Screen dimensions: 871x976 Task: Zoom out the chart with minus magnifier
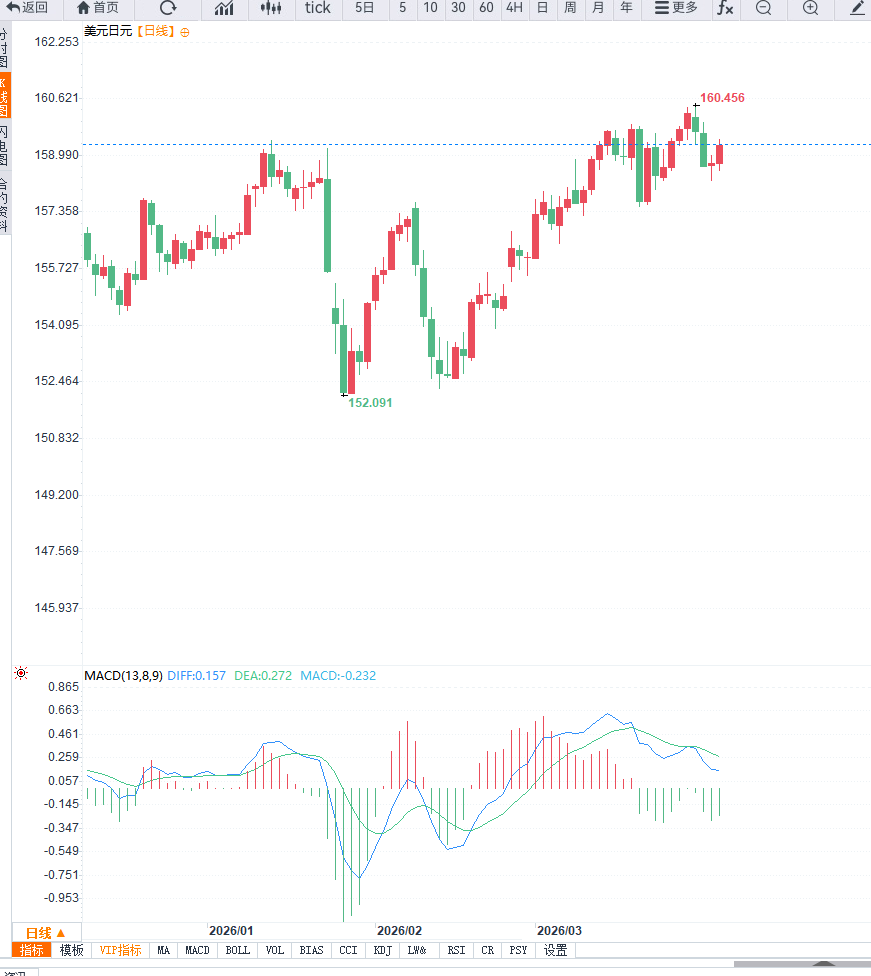pos(763,8)
